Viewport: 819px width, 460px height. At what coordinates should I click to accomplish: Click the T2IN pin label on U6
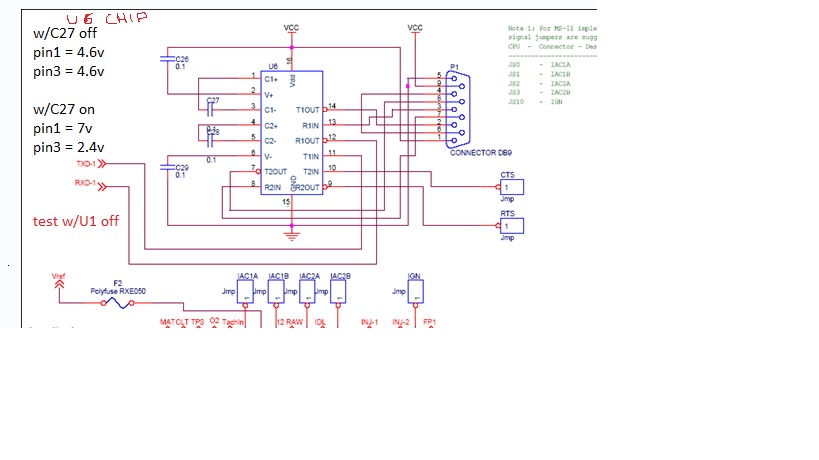[x=311, y=172]
